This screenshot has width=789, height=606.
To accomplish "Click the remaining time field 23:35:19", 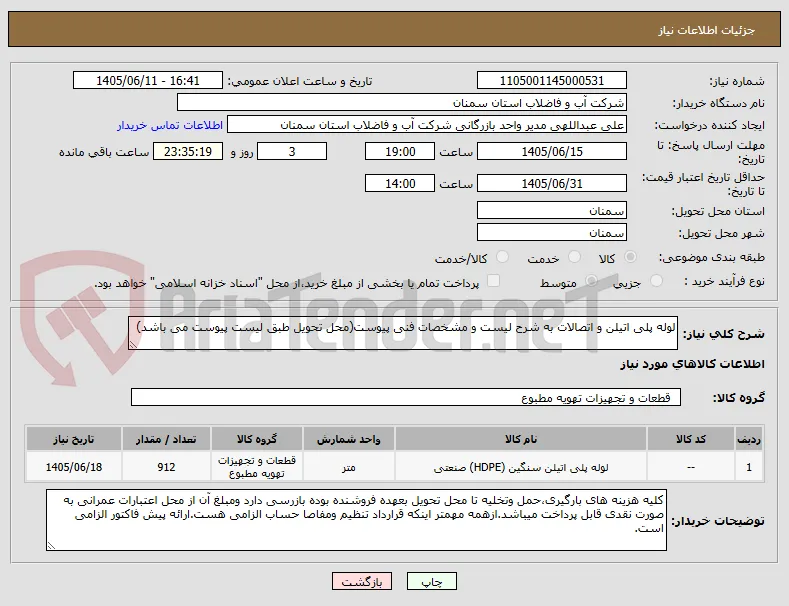I will click(188, 152).
